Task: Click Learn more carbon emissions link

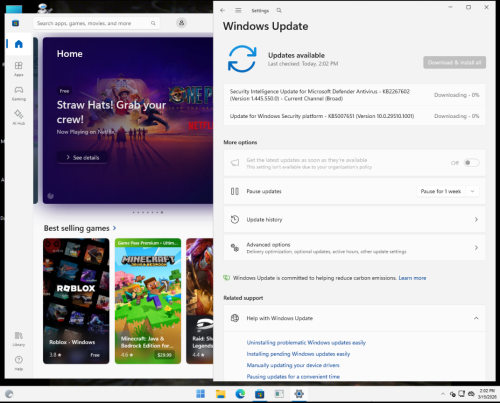Action: [412, 278]
